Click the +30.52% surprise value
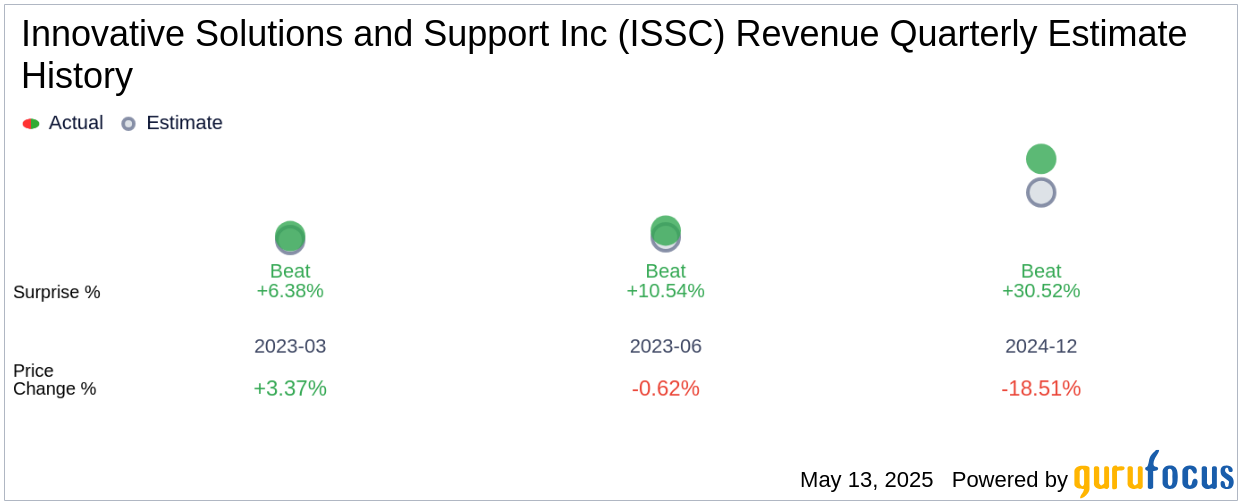This screenshot has width=1242, height=504. [1041, 291]
